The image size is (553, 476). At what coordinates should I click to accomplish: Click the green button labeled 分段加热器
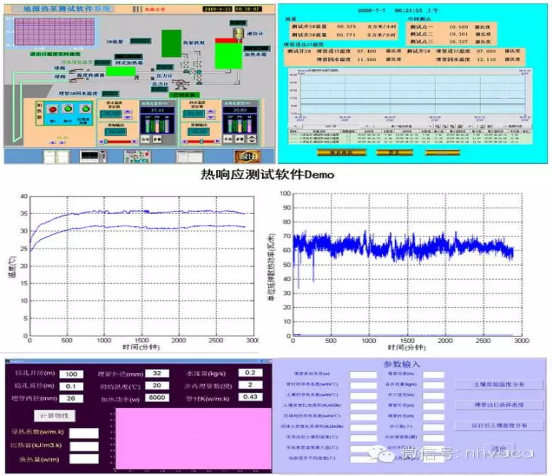[85, 109]
